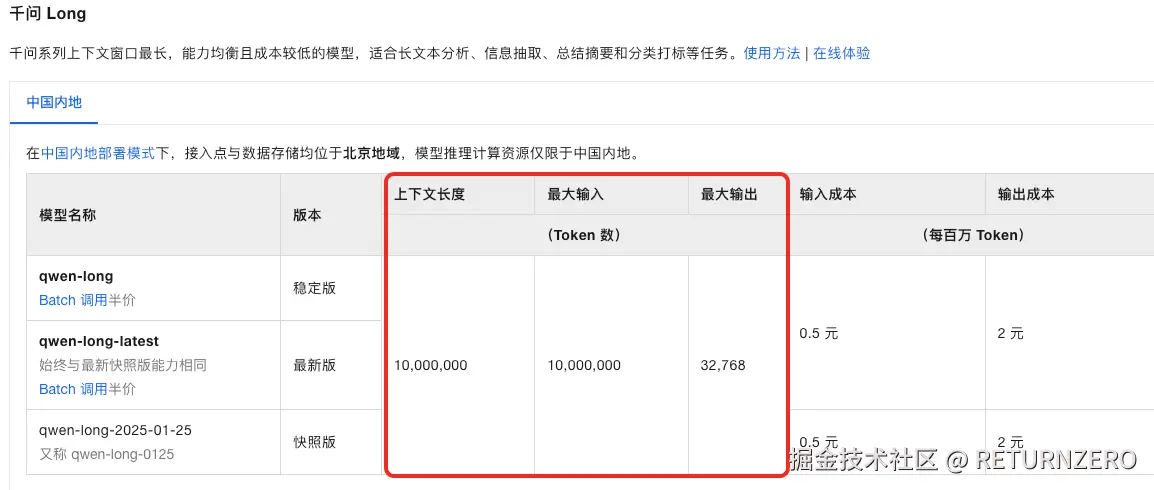Select the bold 北京地域 text
The width and height of the screenshot is (1154, 490).
click(372, 153)
